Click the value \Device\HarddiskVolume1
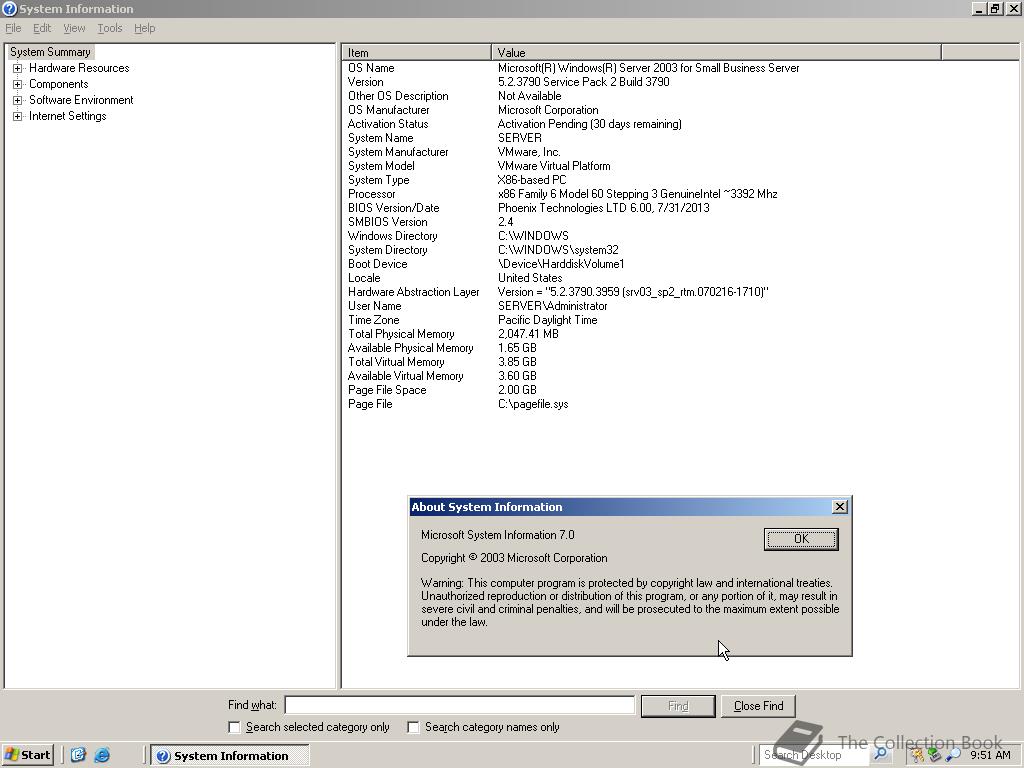Viewport: 1024px width, 768px height. (561, 264)
